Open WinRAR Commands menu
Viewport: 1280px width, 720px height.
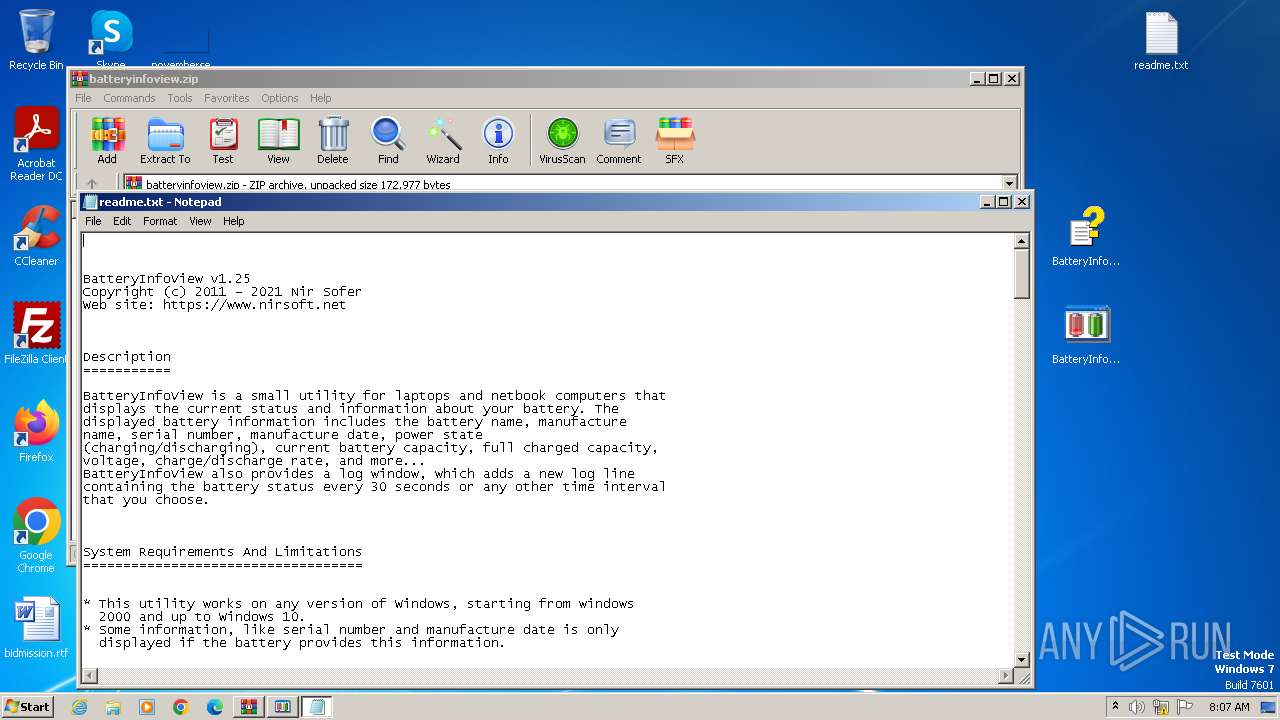pos(129,98)
